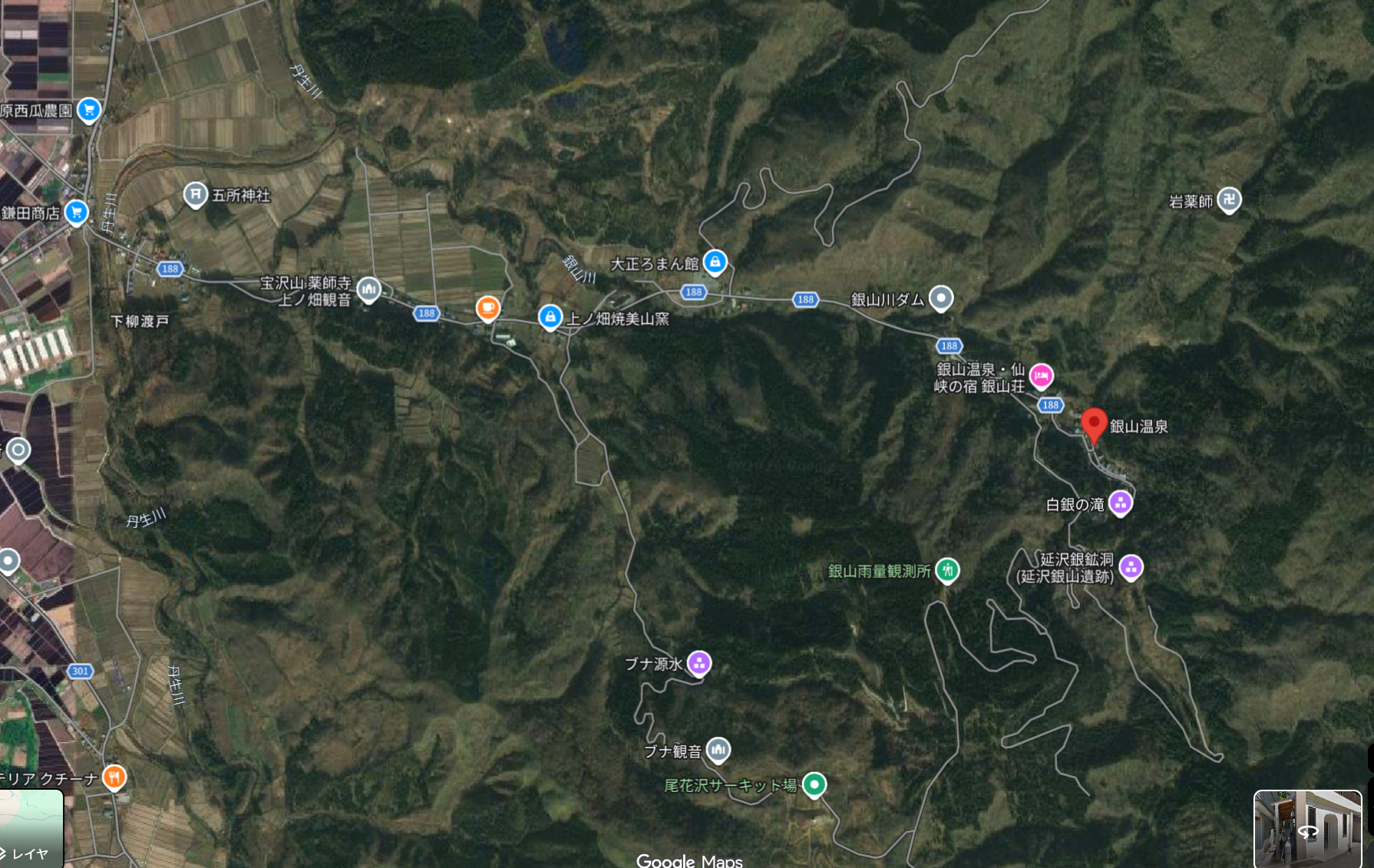Click the 宝沢山 薬師寺 landmark marker

click(369, 289)
